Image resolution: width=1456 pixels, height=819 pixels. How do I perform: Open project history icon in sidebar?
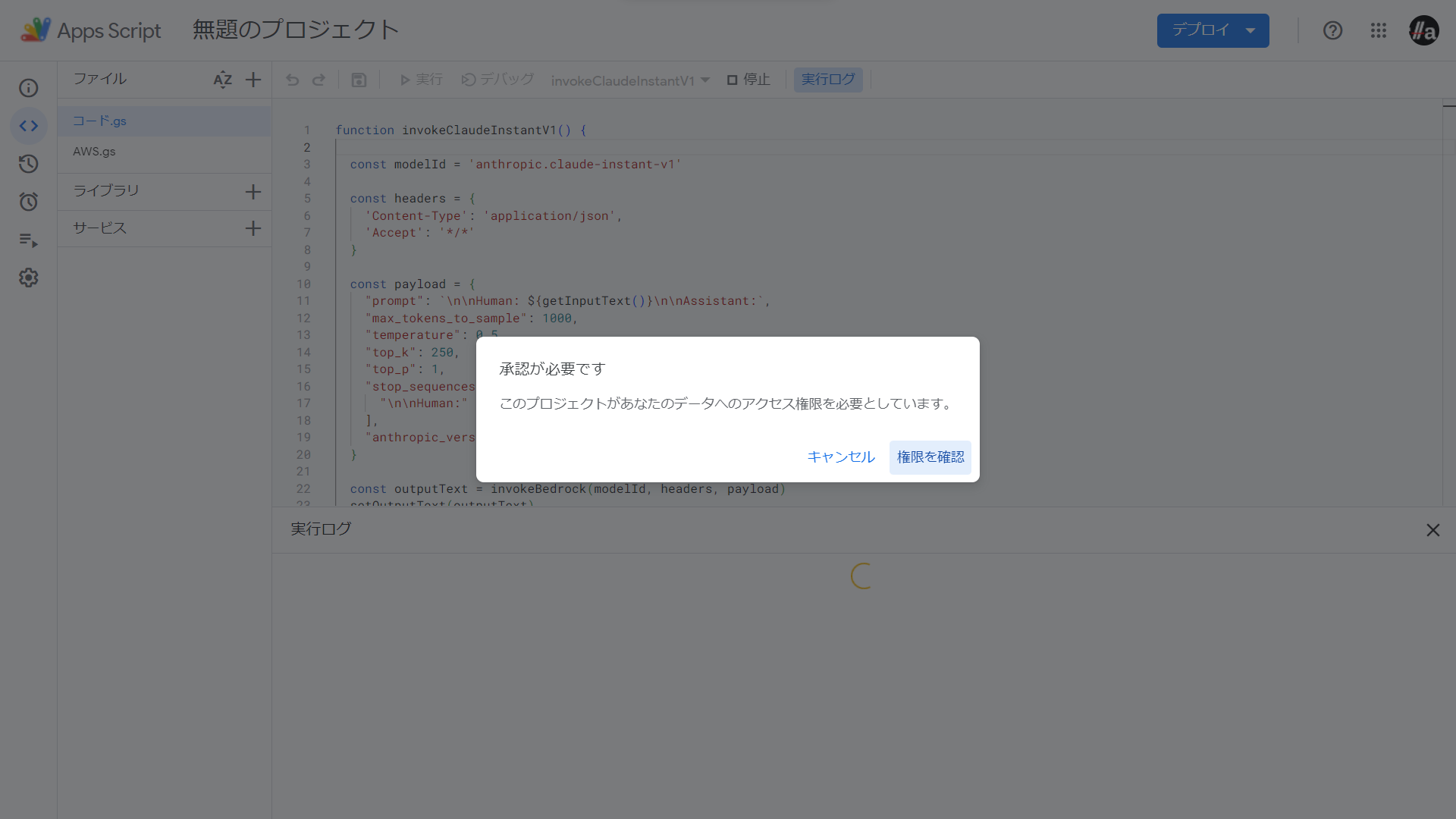(29, 164)
